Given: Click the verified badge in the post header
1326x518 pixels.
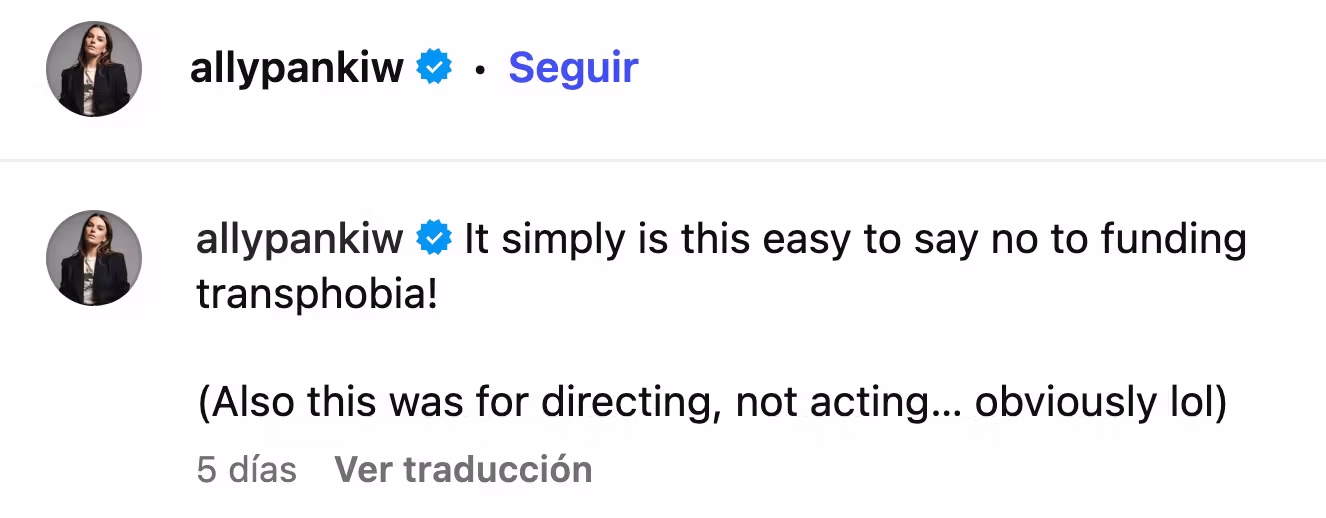Looking at the screenshot, I should (x=434, y=68).
